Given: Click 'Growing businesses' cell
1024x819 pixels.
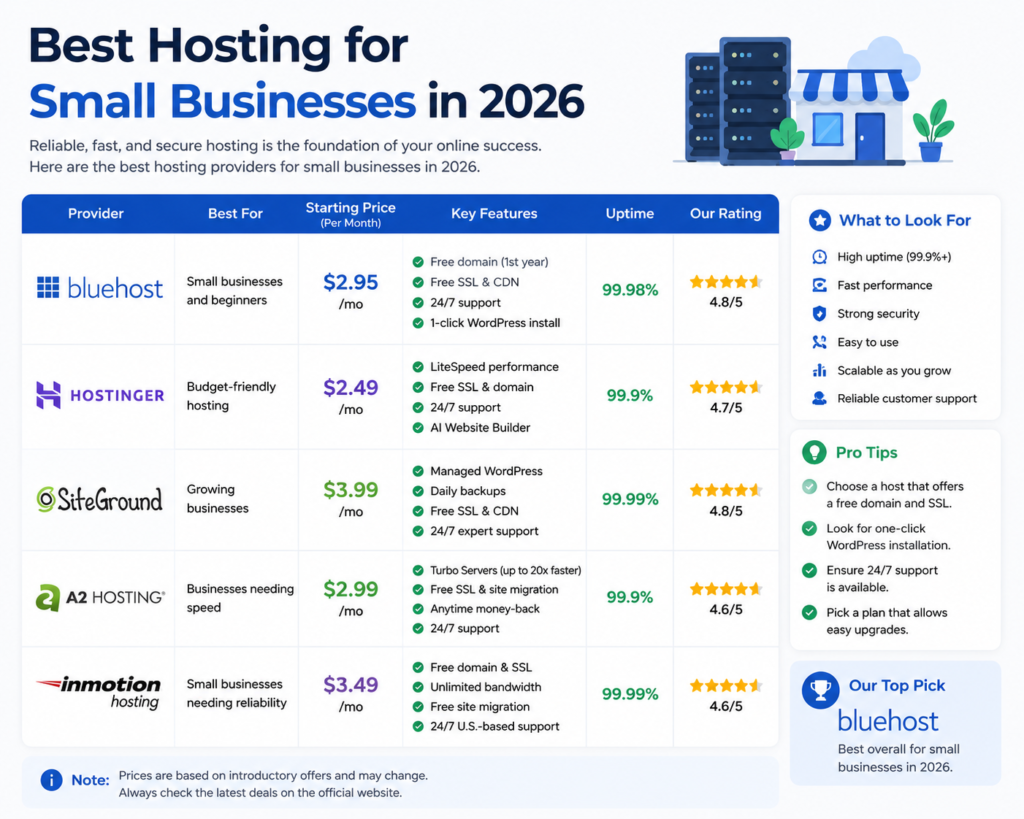Looking at the screenshot, I should click(217, 498).
